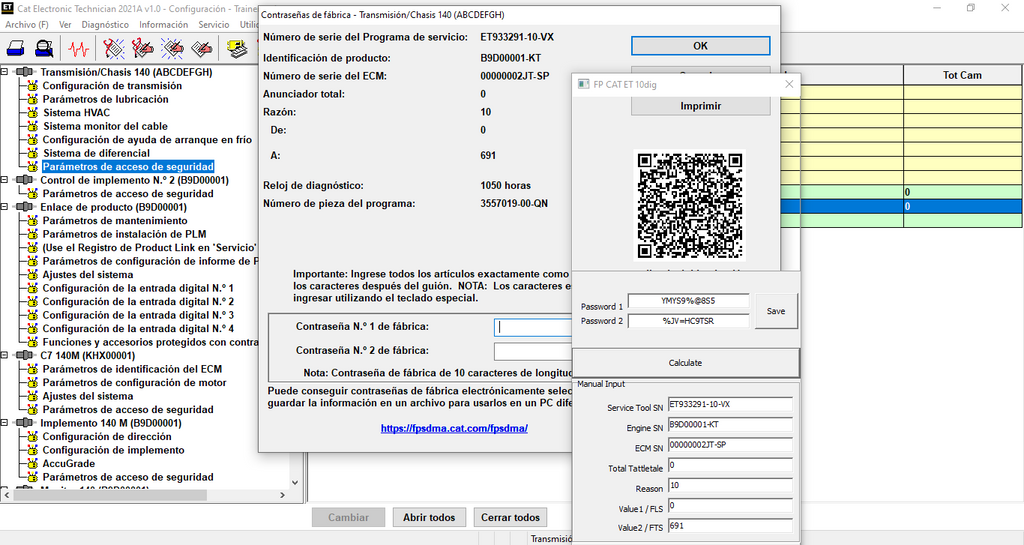Image resolution: width=1024 pixels, height=545 pixels.
Task: Open the Status Tool waveform icon
Action: pyautogui.click(x=78, y=48)
